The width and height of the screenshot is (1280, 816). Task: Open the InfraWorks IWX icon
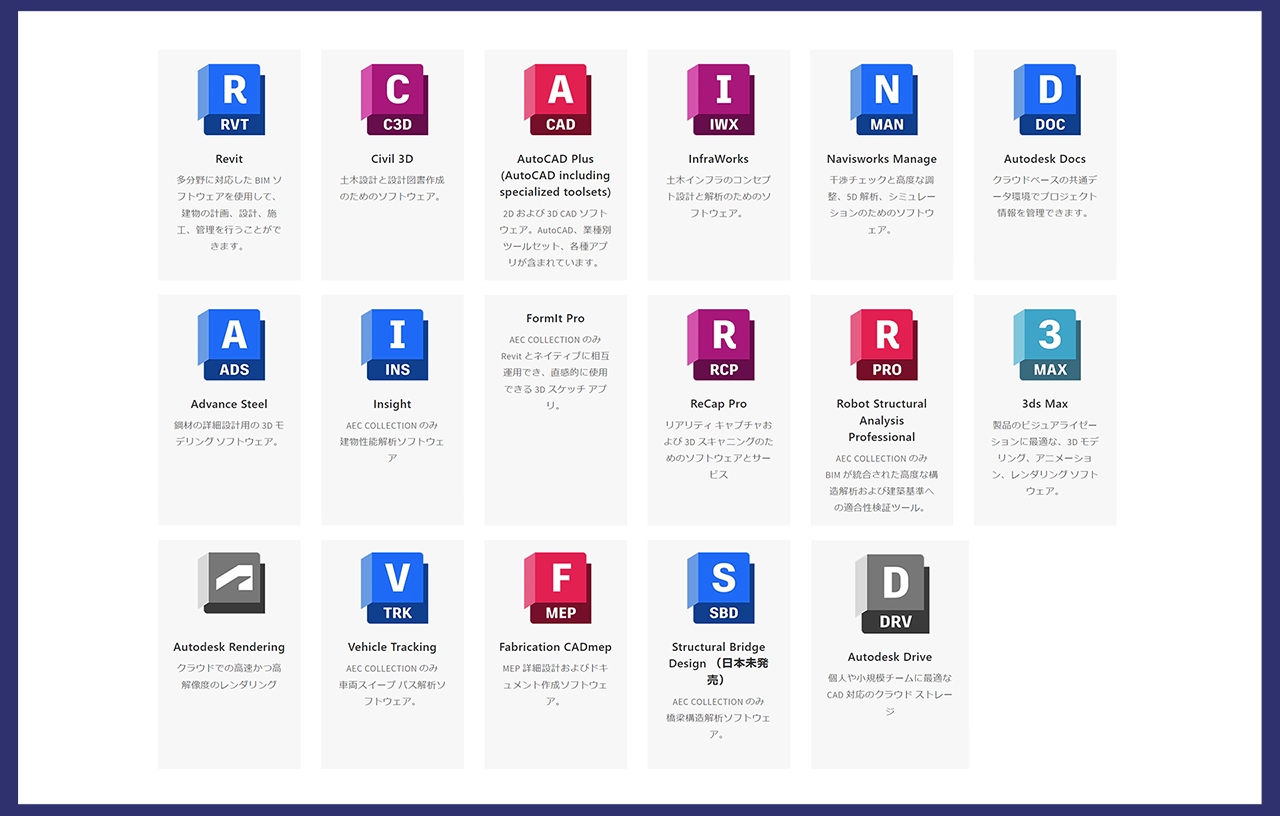click(719, 100)
